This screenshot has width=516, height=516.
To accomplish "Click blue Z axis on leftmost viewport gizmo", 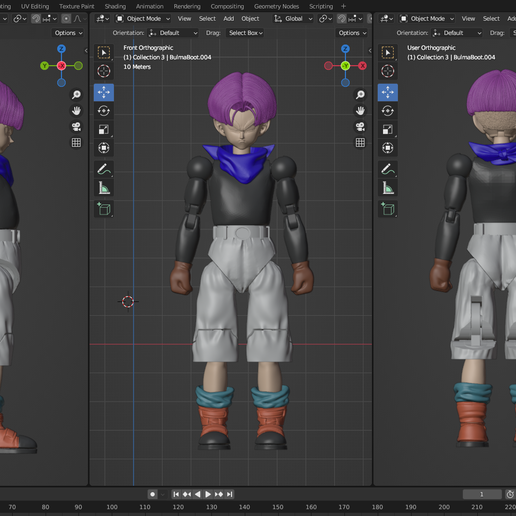I will pyautogui.click(x=61, y=49).
